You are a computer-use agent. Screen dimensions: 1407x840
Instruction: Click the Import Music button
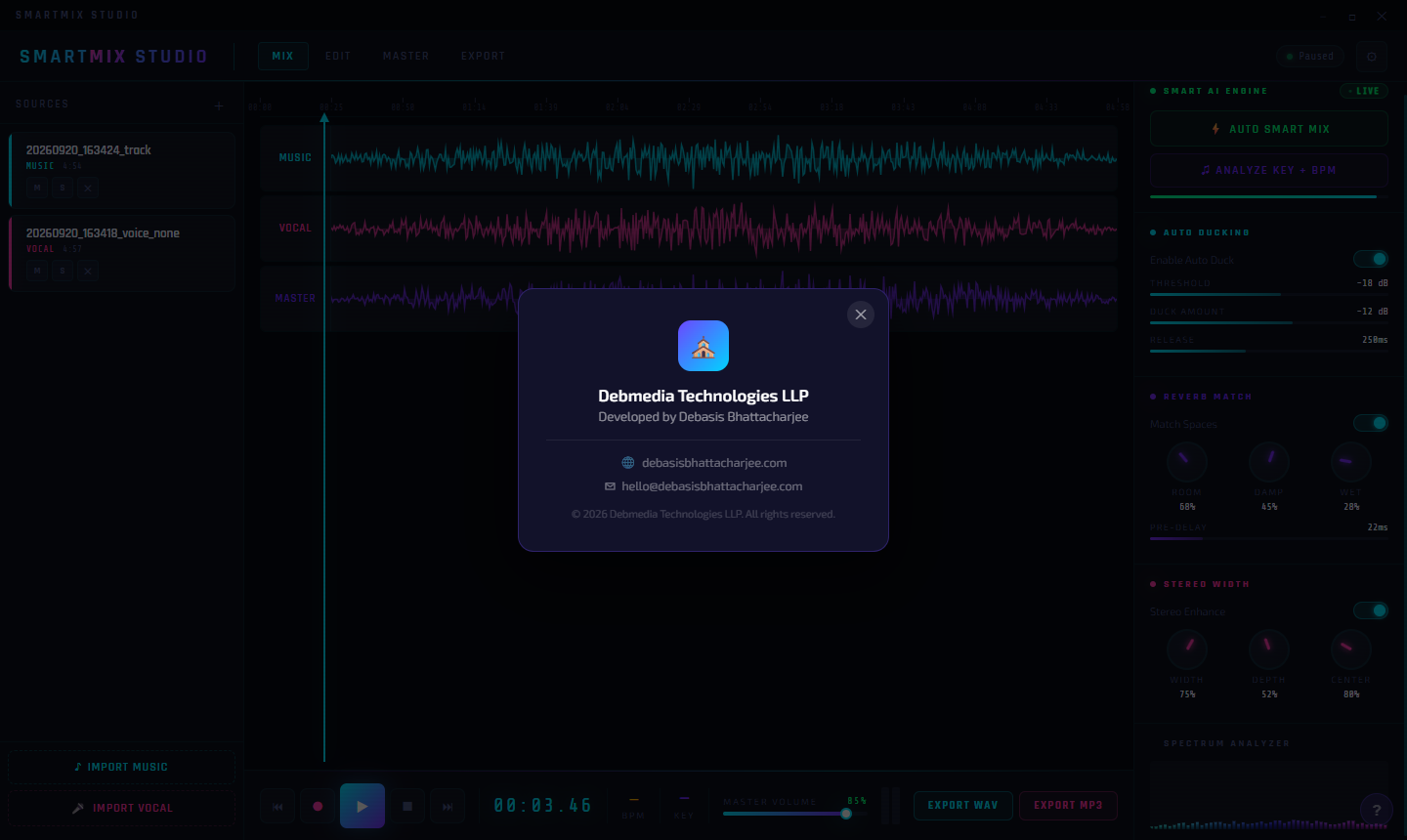(x=122, y=767)
